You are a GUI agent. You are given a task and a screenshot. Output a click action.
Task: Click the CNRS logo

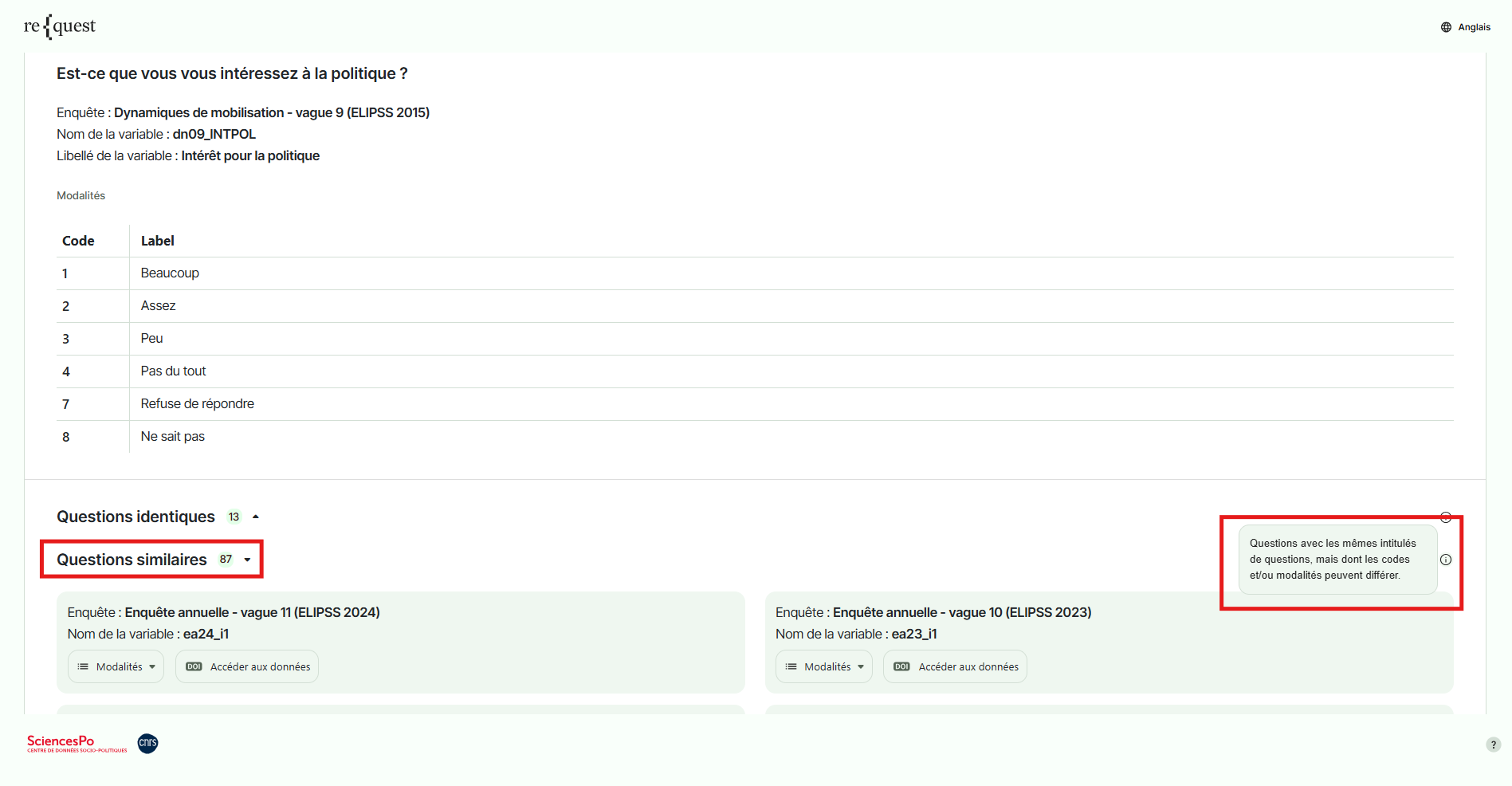point(148,744)
